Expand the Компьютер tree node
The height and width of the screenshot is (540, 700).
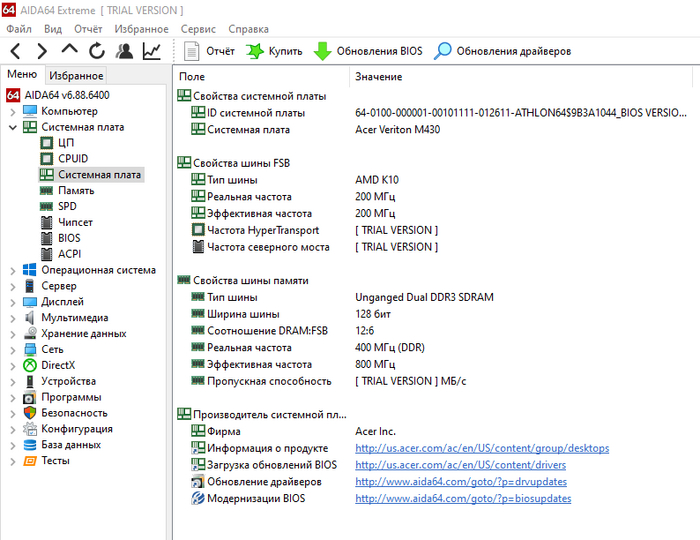(x=12, y=111)
